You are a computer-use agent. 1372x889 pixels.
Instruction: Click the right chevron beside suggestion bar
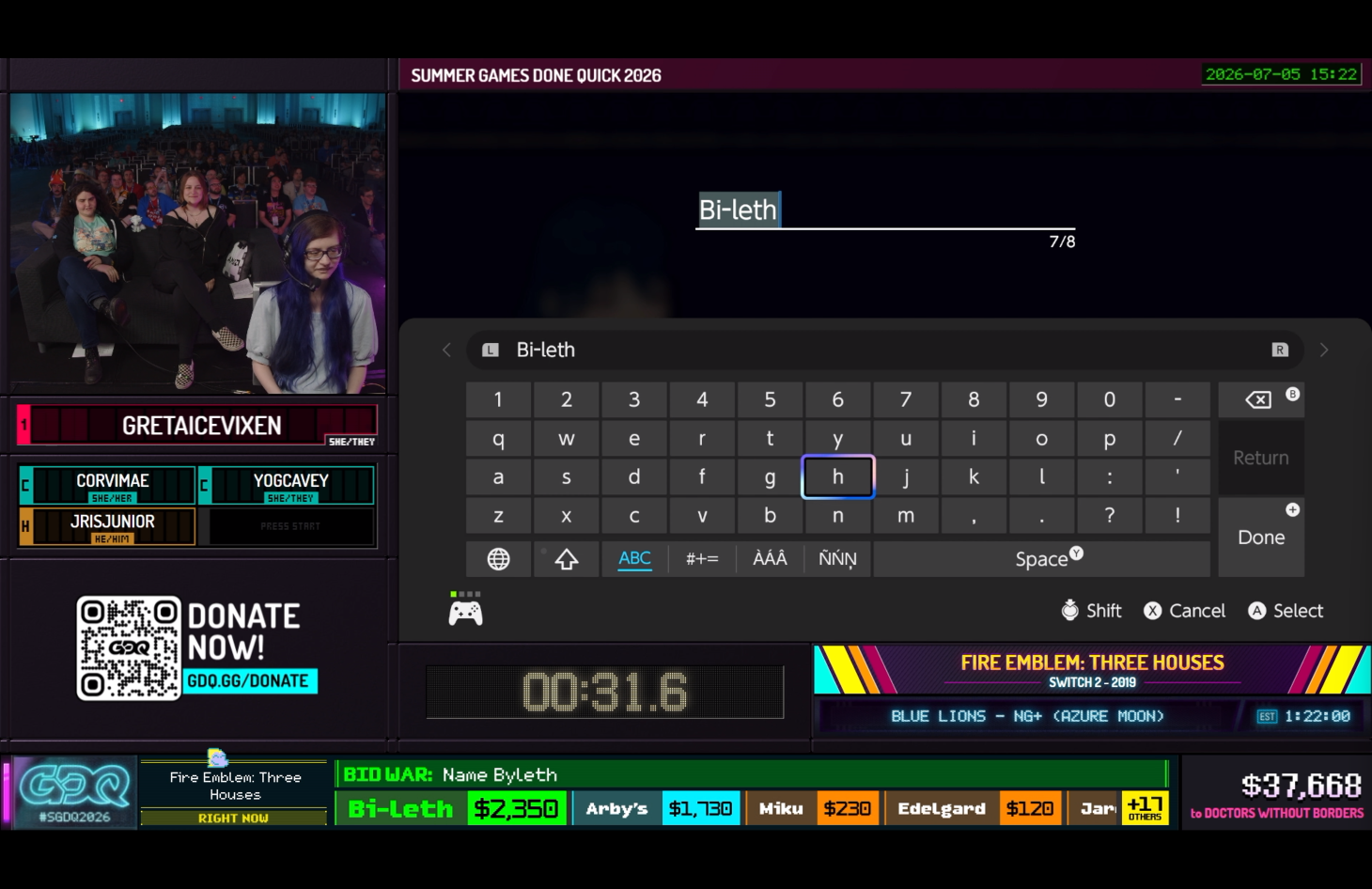tap(1324, 350)
